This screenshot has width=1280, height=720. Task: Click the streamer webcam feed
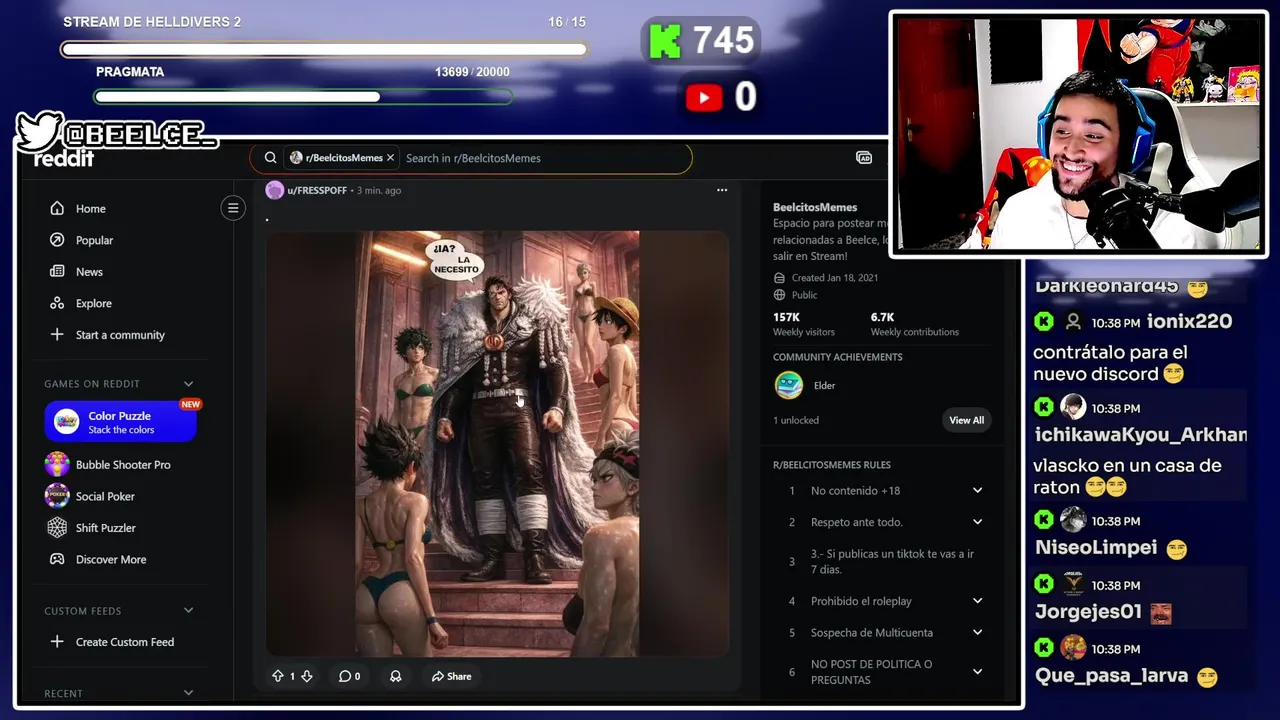(x=1079, y=133)
